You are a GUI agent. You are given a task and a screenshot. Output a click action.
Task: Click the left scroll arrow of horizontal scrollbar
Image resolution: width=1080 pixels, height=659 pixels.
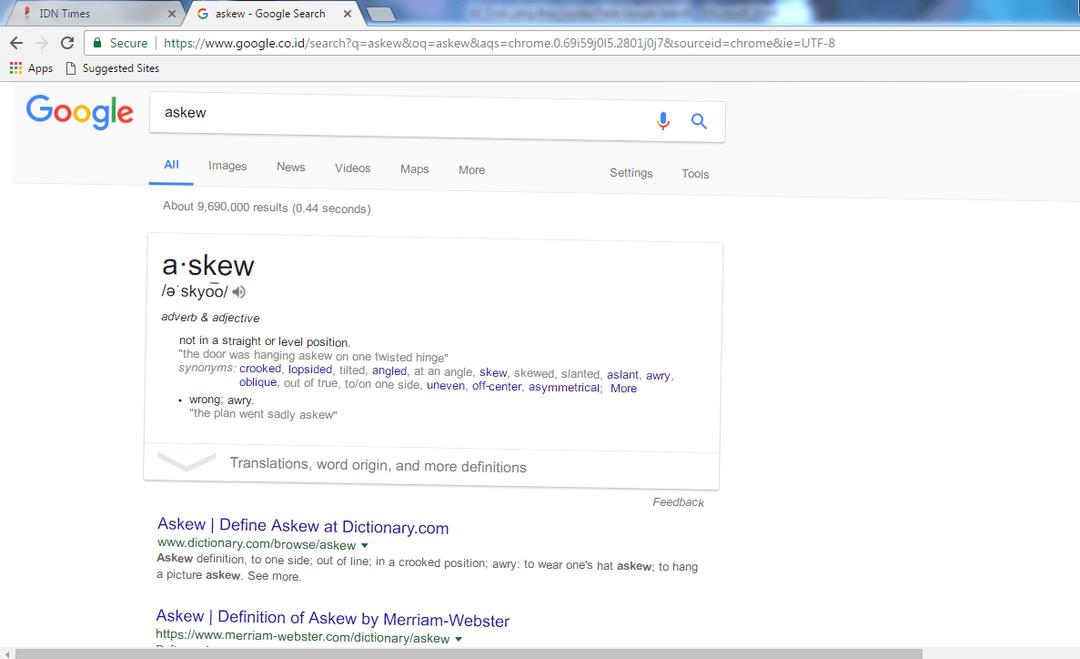pyautogui.click(x=6, y=653)
